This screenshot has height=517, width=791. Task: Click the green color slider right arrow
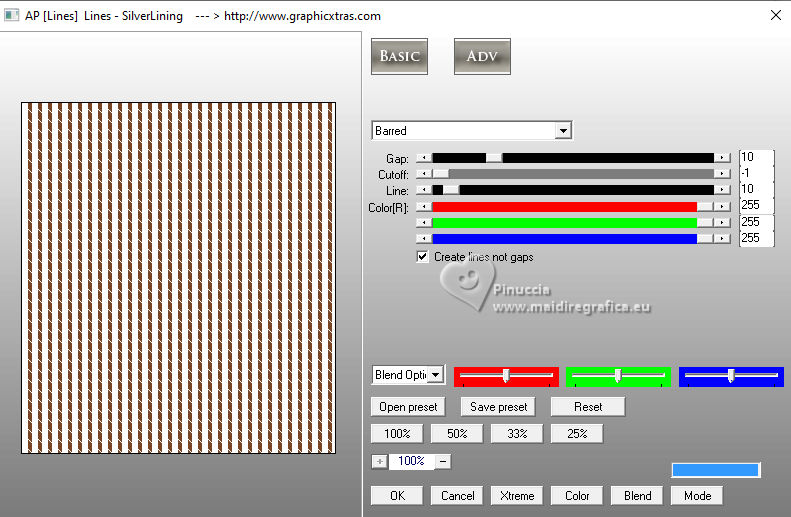pyautogui.click(x=722, y=223)
